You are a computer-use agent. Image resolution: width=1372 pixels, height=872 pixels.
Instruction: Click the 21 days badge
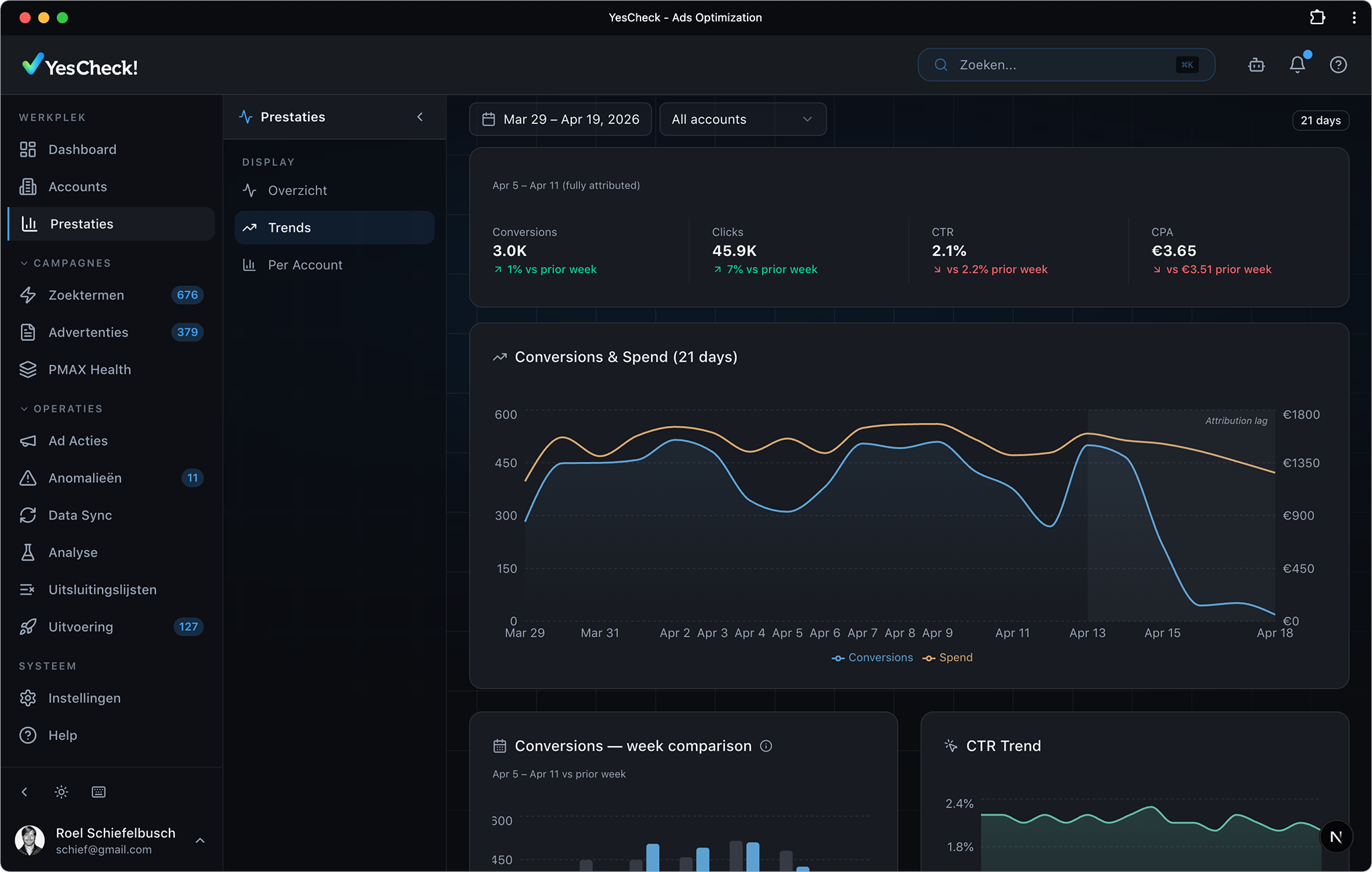coord(1320,121)
